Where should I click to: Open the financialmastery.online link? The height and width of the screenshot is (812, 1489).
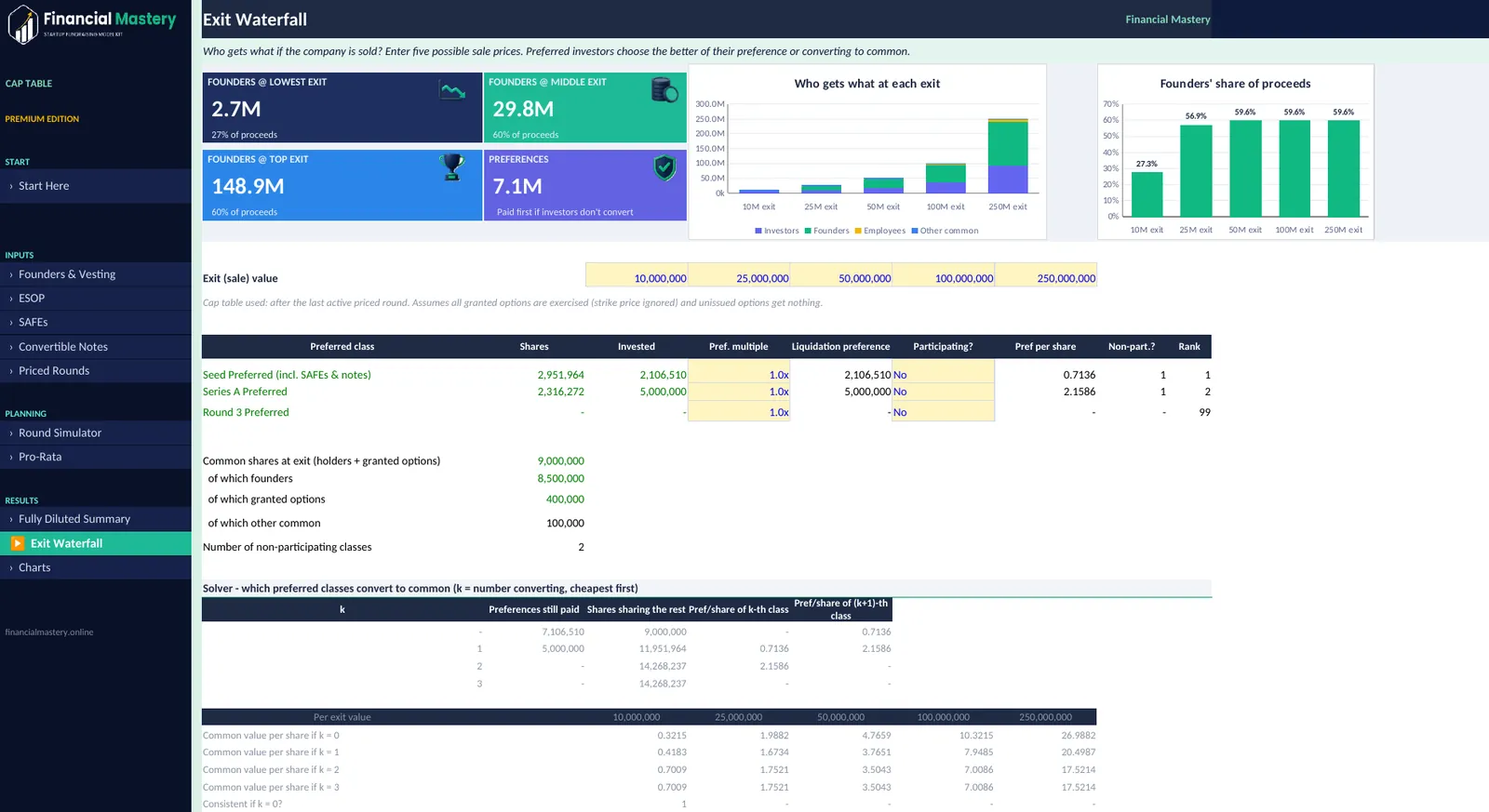[49, 632]
